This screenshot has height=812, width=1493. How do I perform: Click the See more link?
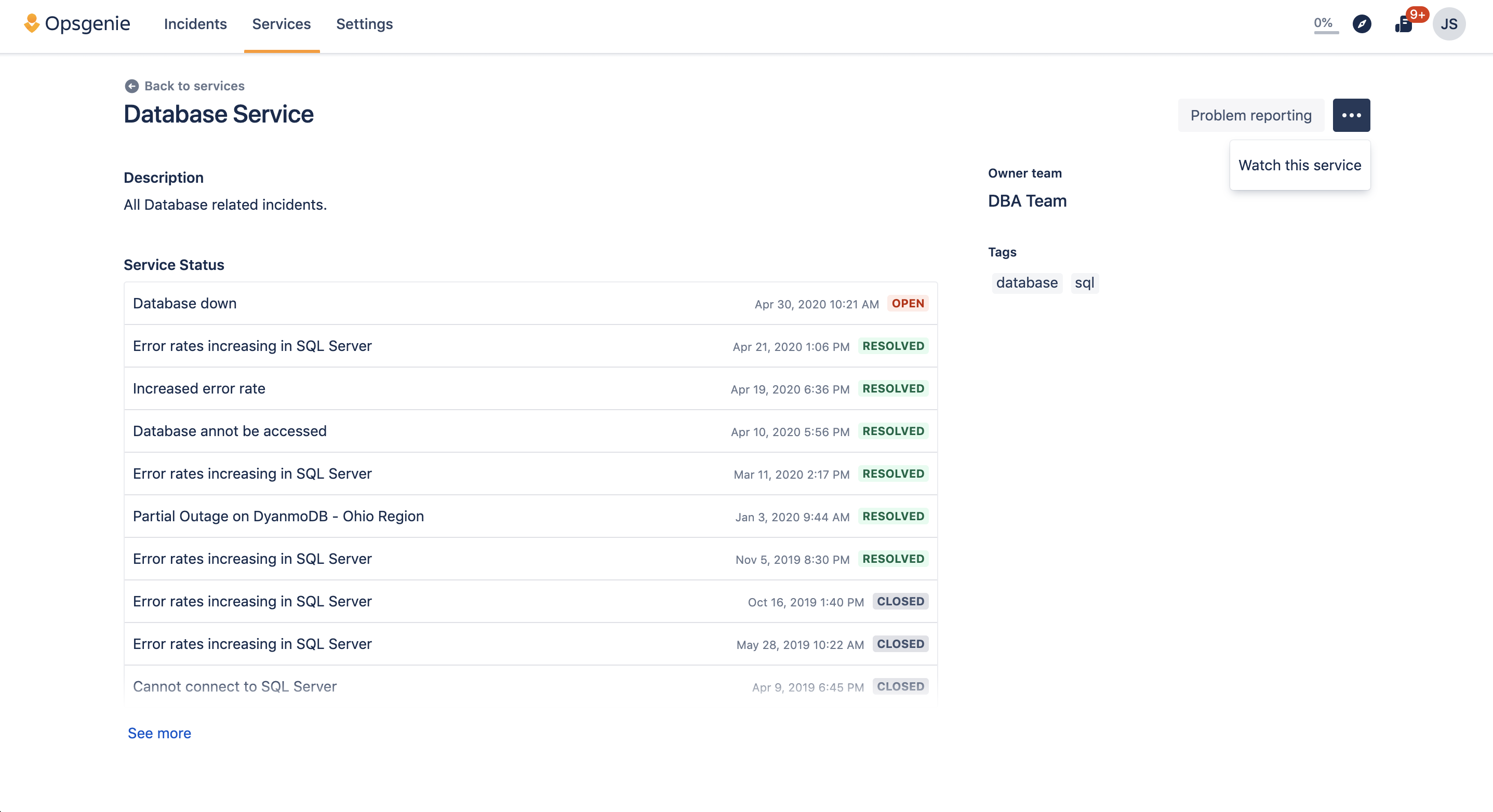click(159, 733)
